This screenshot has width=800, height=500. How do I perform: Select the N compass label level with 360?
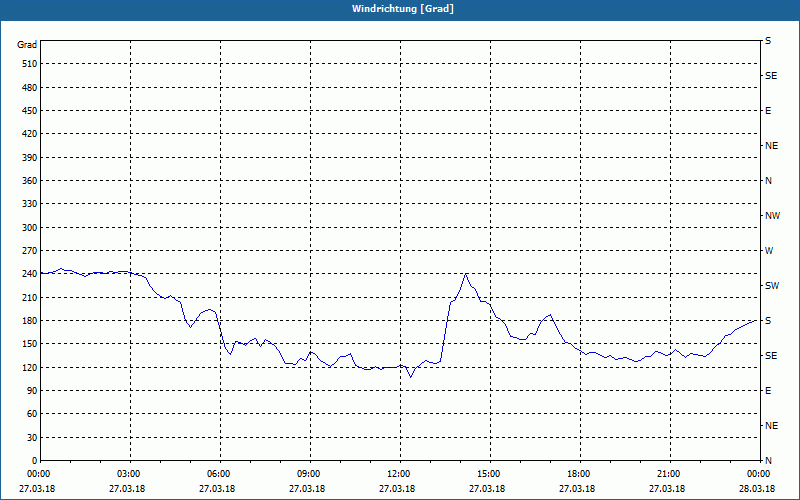coord(768,181)
